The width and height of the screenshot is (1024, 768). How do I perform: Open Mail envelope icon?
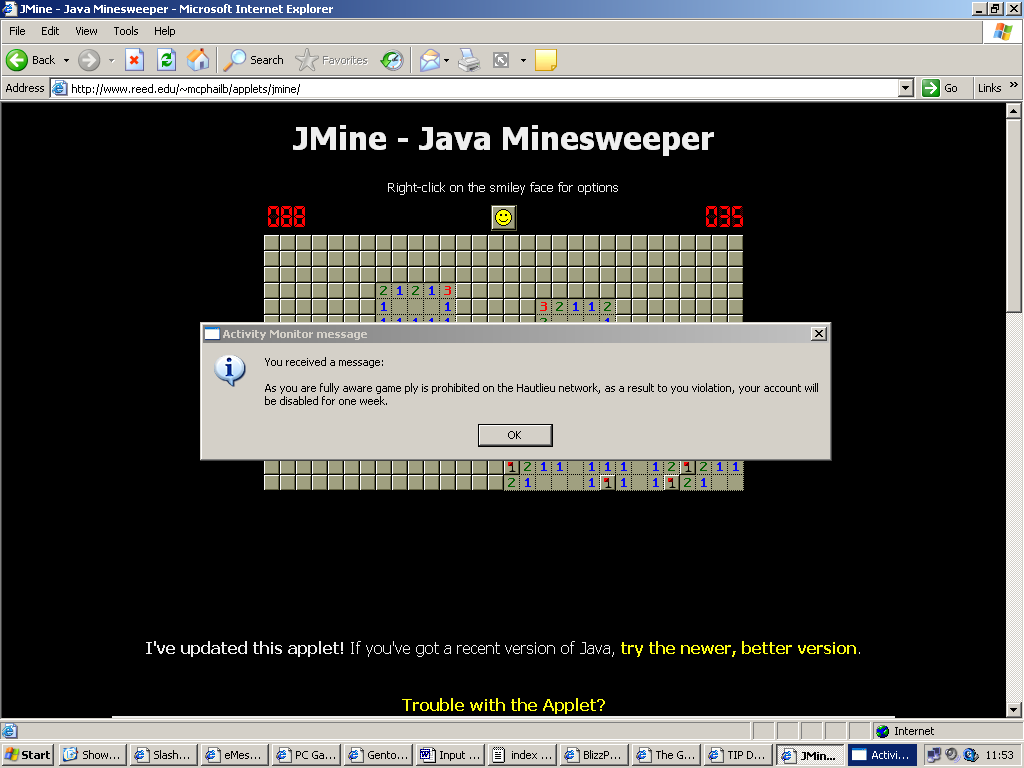[430, 60]
